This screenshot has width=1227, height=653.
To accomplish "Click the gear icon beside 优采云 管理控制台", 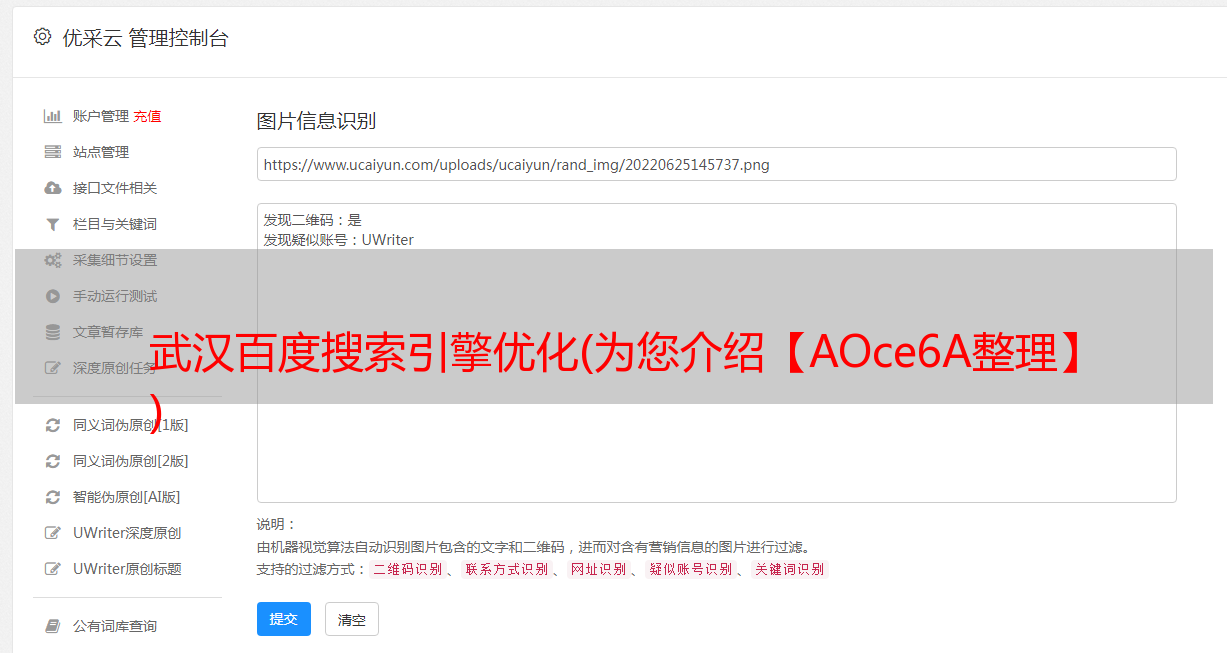I will tap(42, 37).
